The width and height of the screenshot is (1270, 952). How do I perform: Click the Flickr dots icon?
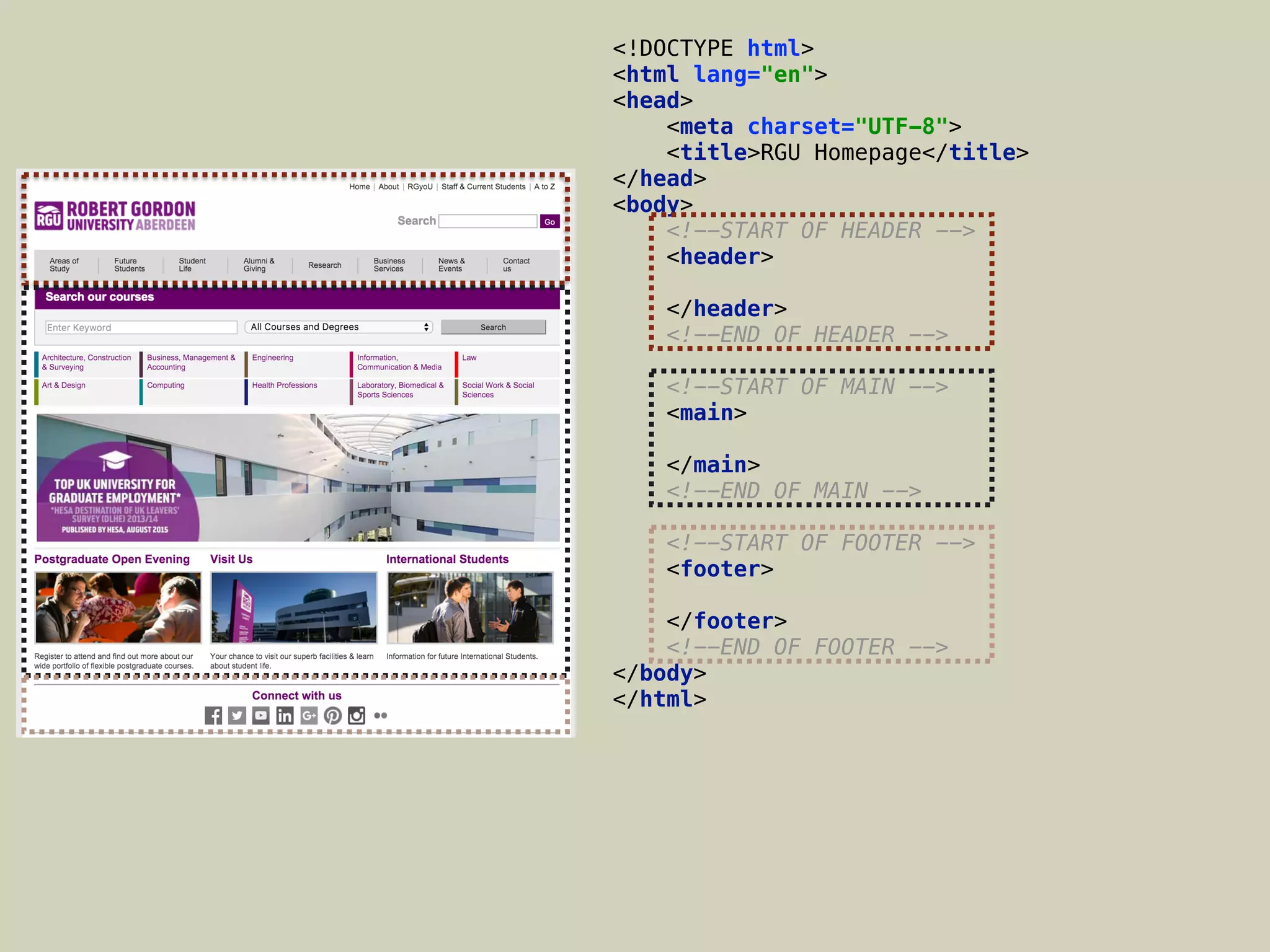pyautogui.click(x=381, y=716)
